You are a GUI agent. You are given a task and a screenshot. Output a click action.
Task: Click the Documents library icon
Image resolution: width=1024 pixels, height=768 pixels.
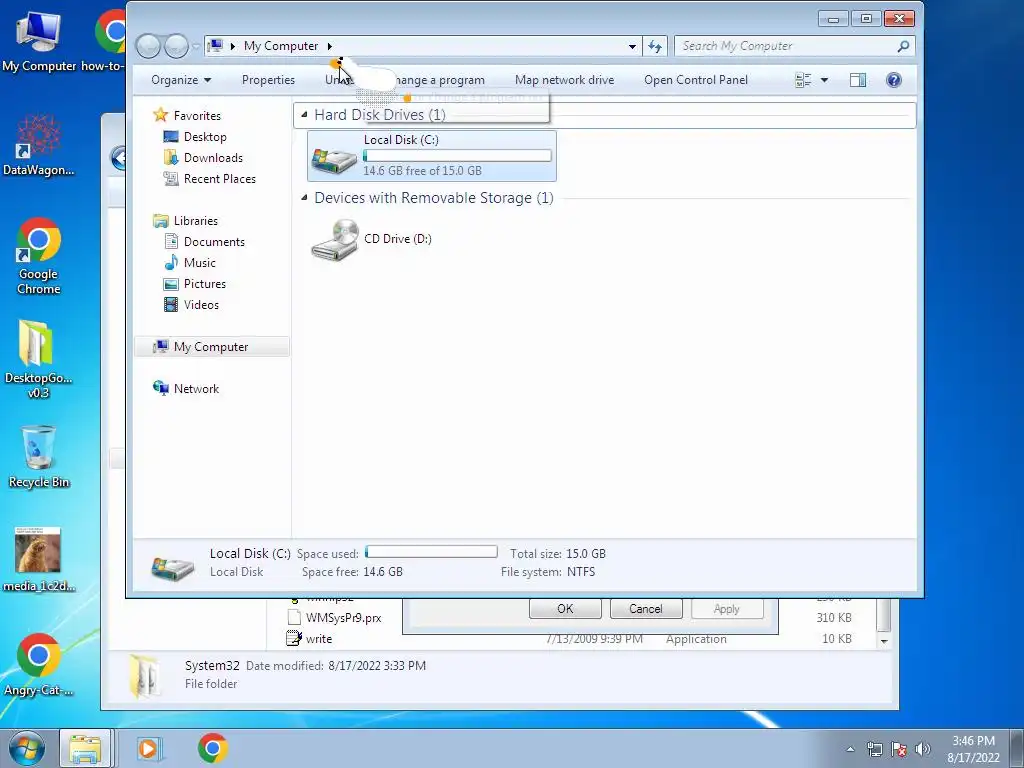[x=171, y=242]
